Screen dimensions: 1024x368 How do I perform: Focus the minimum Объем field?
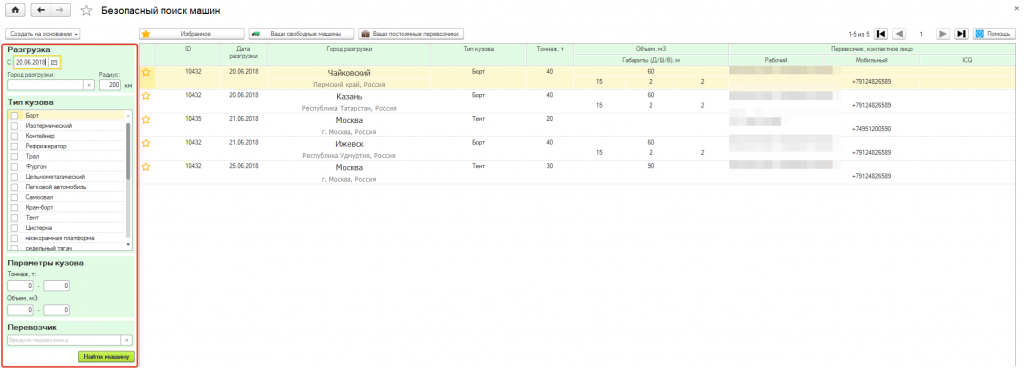pos(20,310)
